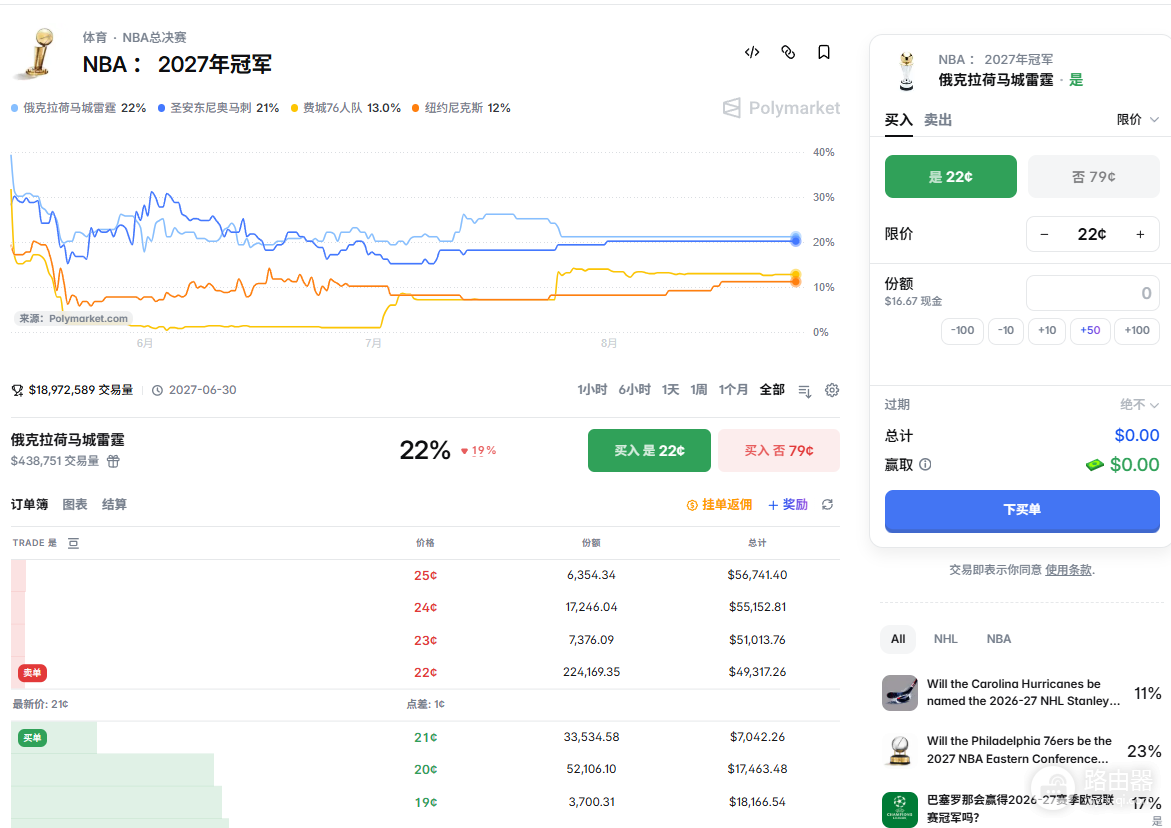Select the 买入 tab
Image resolution: width=1171 pixels, height=828 pixels.
click(898, 120)
